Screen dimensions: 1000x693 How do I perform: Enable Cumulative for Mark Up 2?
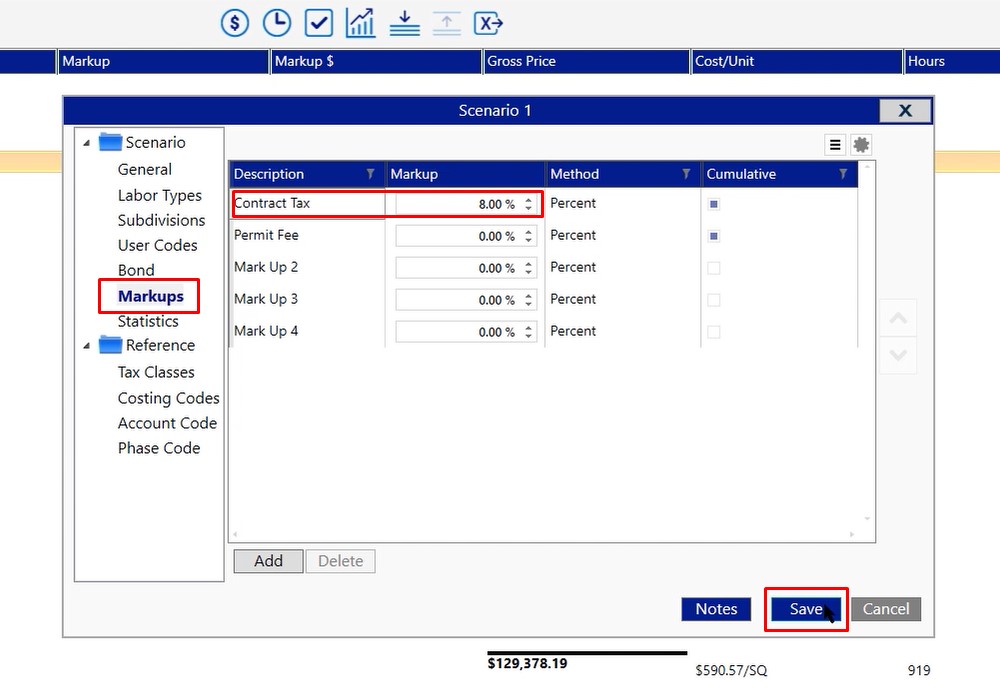tap(714, 268)
